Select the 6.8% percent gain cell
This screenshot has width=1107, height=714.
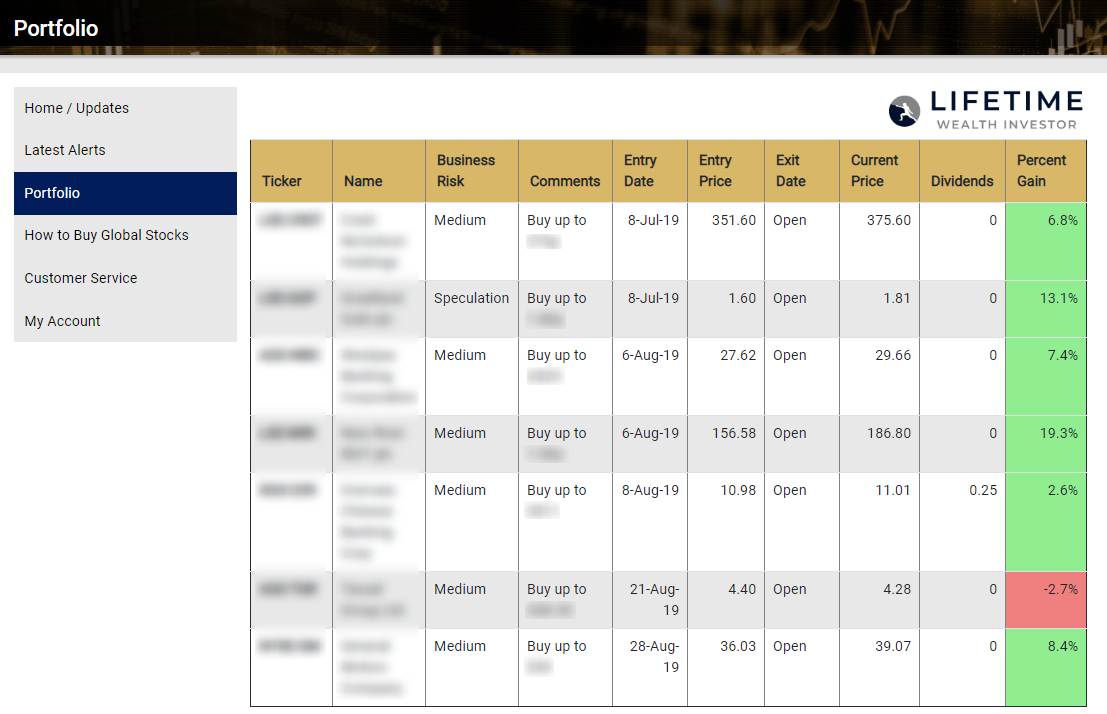coord(1046,242)
